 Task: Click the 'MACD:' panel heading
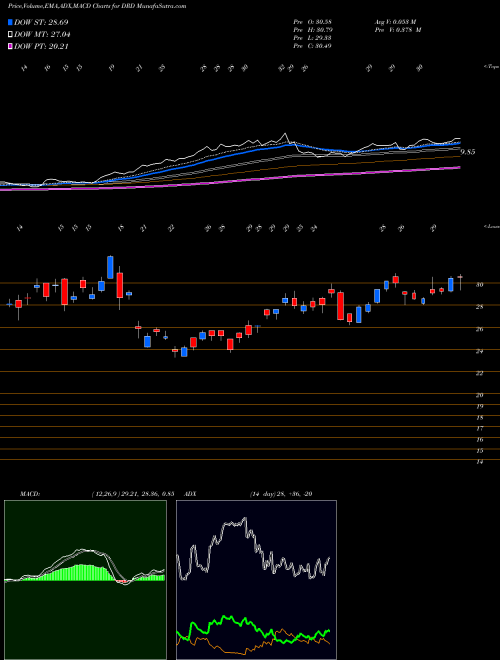pos(29,494)
